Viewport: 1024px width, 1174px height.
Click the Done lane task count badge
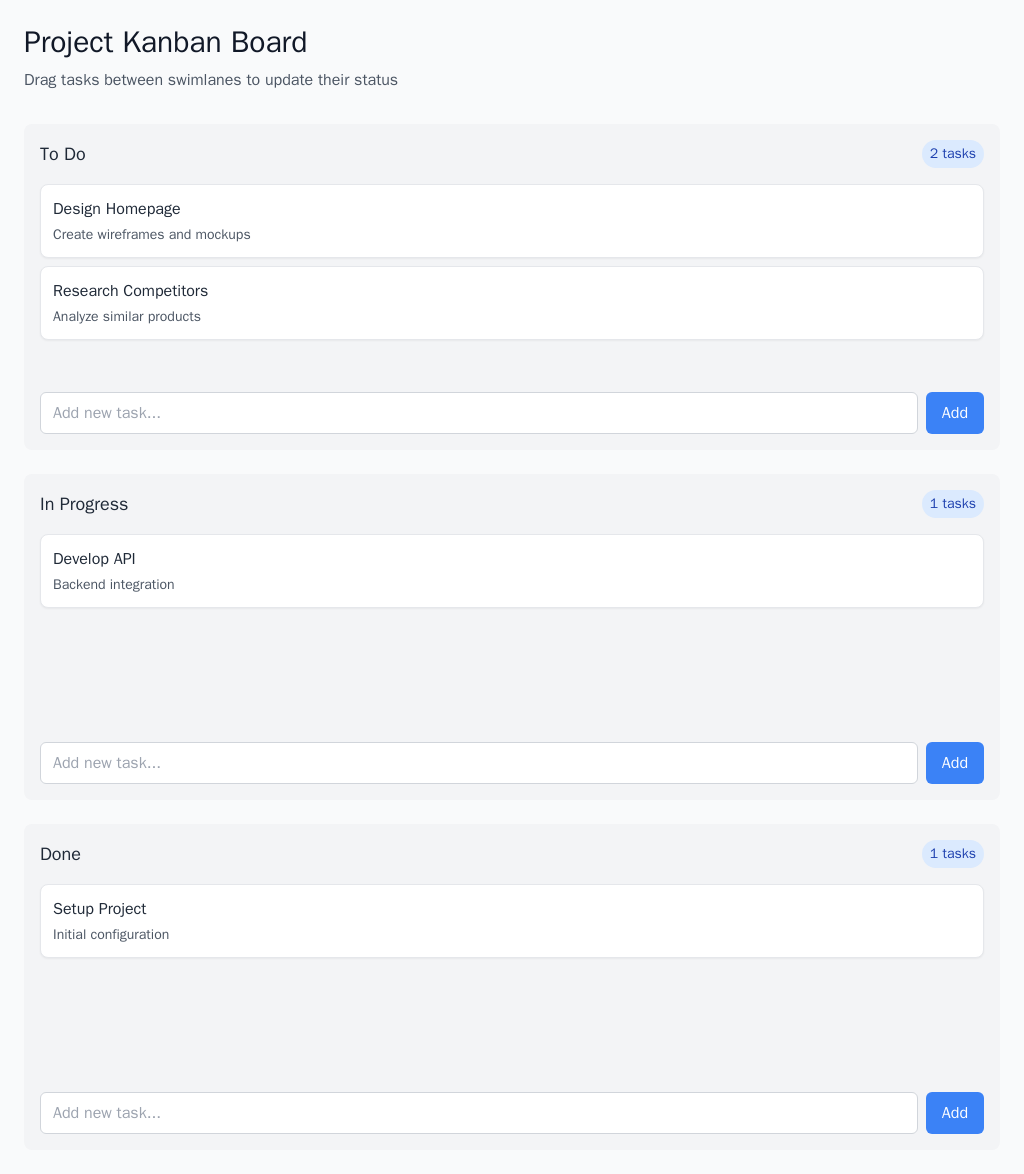point(952,854)
